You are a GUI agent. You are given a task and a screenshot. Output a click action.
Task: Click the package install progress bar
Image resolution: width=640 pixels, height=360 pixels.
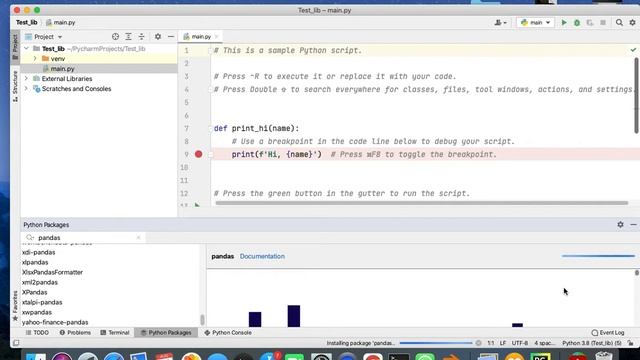click(x=598, y=256)
